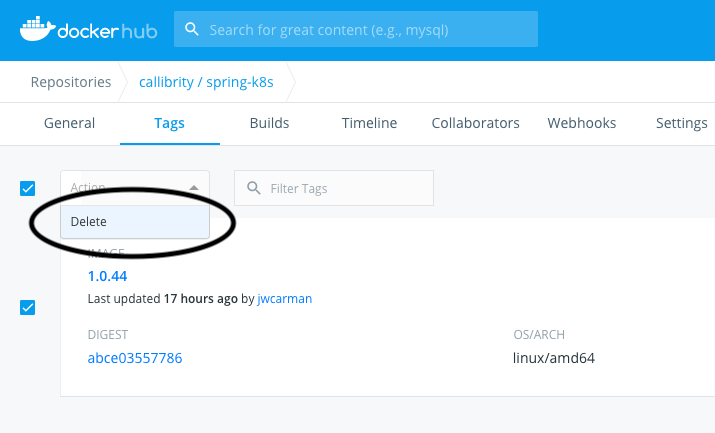Viewport: 715px width, 433px height.
Task: Click the DIGEST column label
Action: click(x=108, y=335)
